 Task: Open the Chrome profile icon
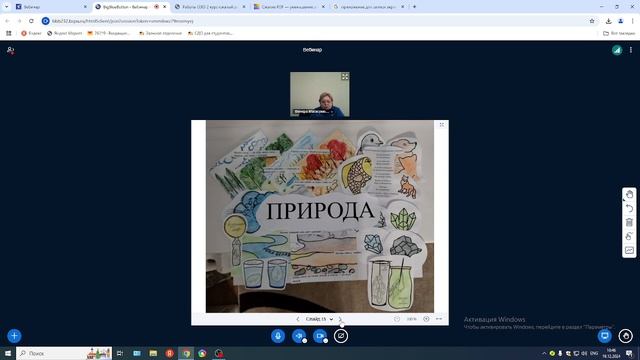pyautogui.click(x=621, y=21)
